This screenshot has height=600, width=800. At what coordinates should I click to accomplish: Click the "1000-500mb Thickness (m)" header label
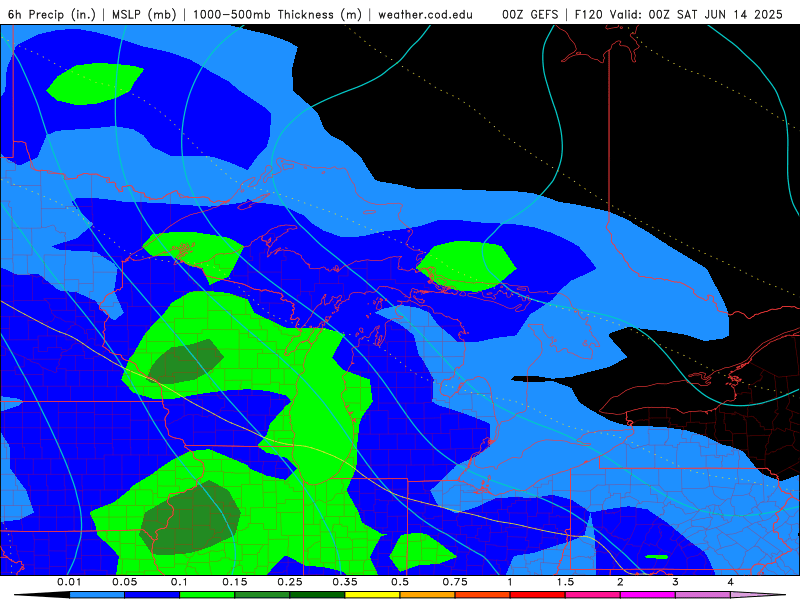coord(277,14)
